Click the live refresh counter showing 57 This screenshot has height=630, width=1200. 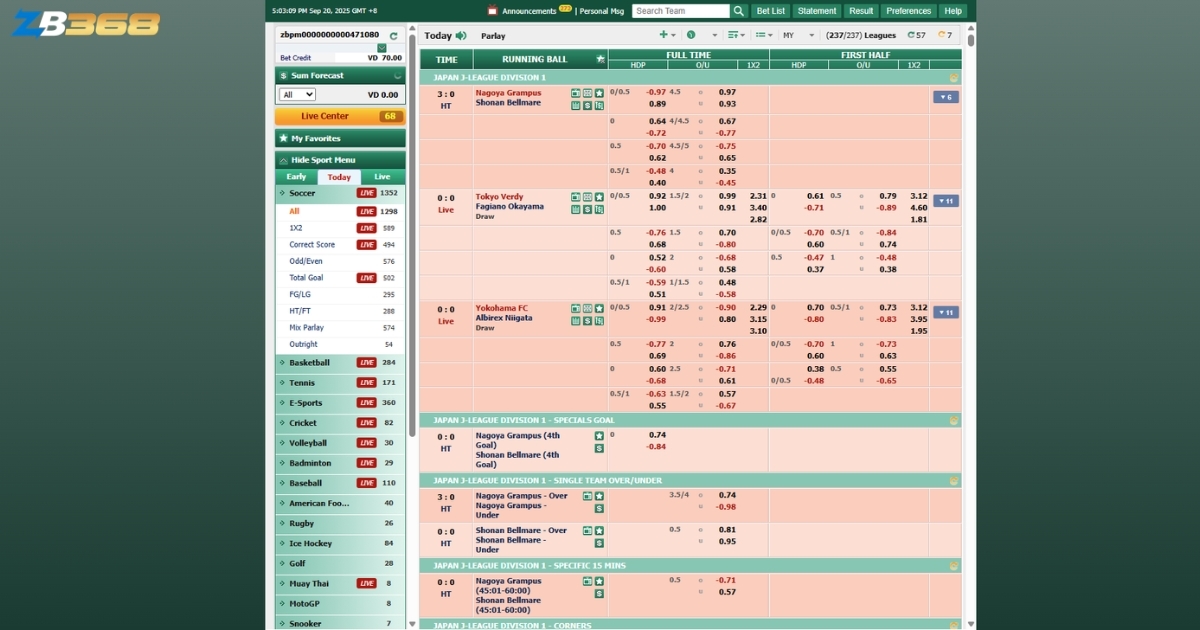pos(915,35)
